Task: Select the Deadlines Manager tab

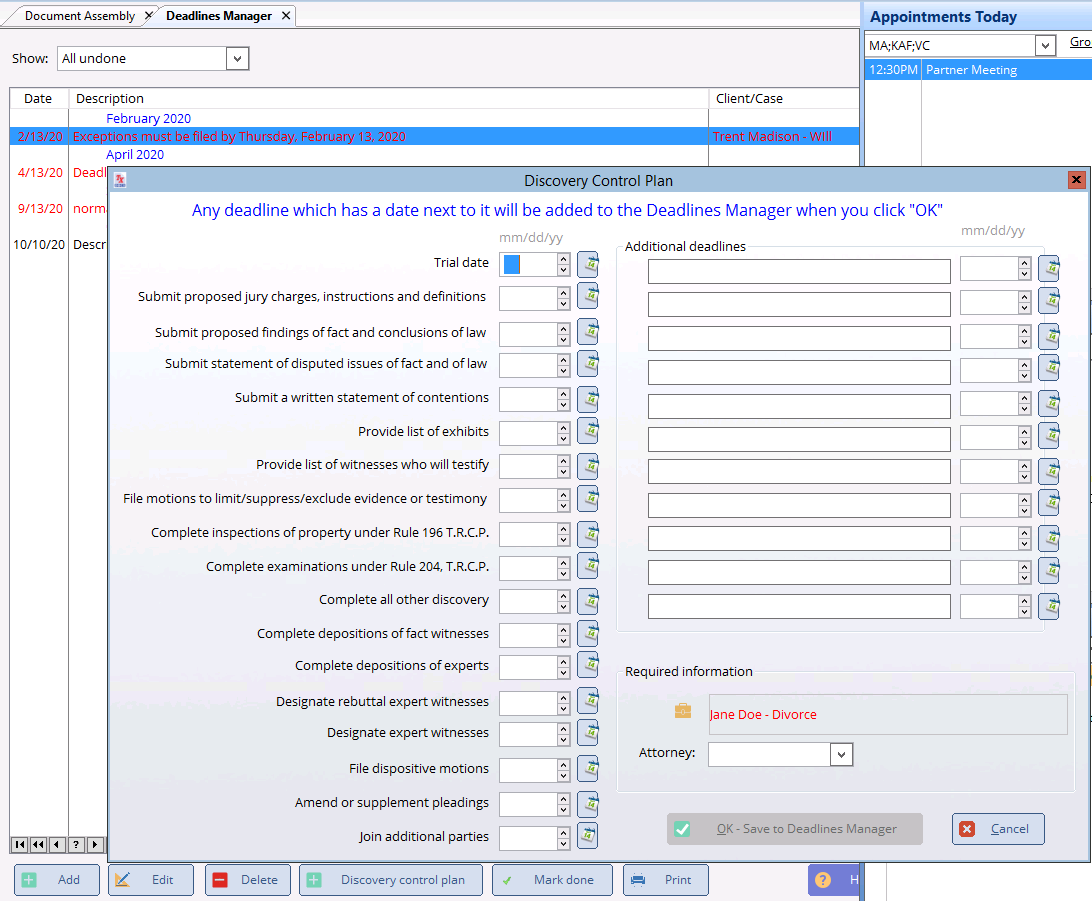Action: pos(218,16)
